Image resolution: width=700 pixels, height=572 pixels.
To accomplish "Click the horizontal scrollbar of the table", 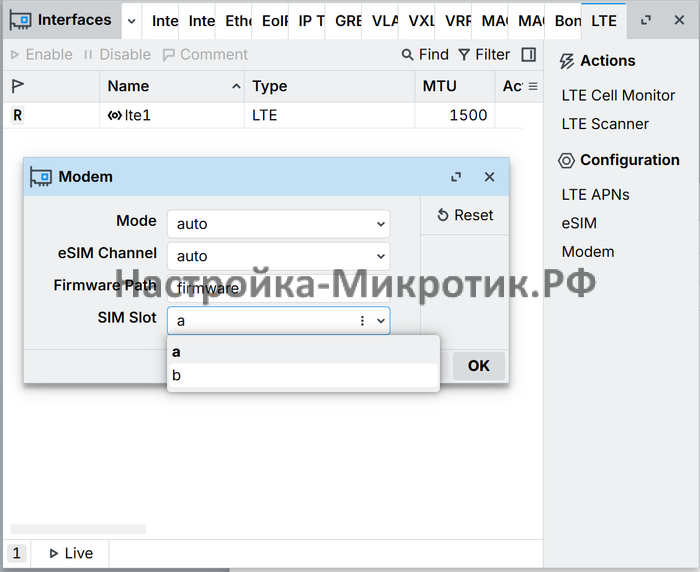I will (x=78, y=529).
